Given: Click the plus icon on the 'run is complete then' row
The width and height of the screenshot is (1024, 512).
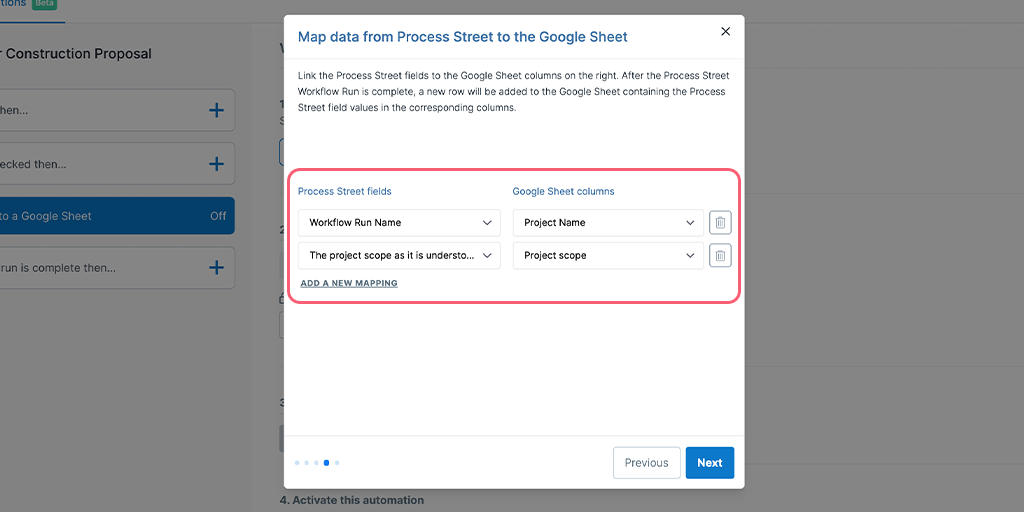Looking at the screenshot, I should coord(216,268).
